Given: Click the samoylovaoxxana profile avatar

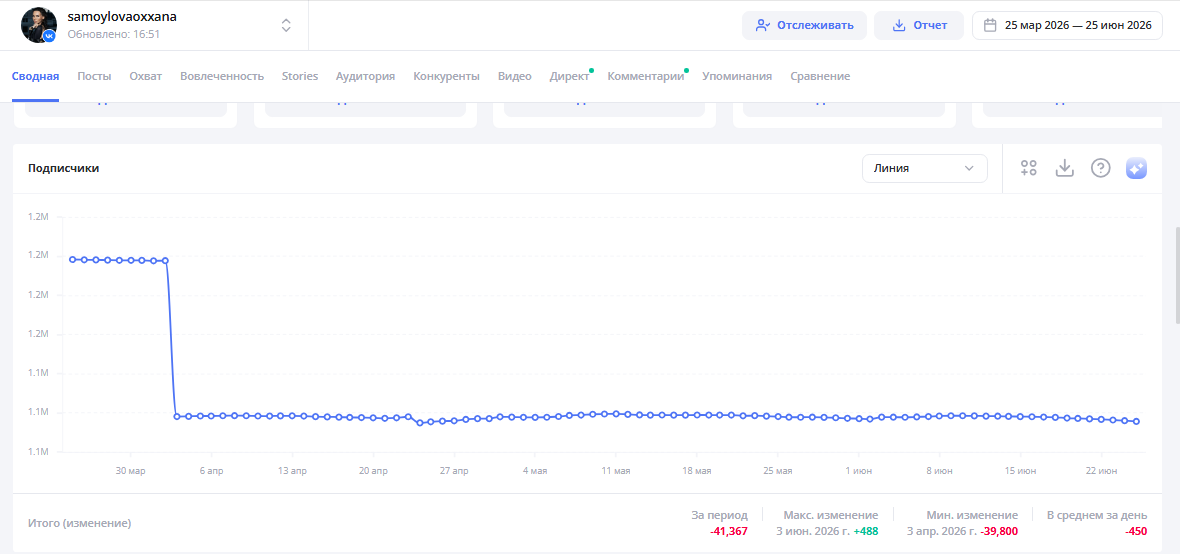Looking at the screenshot, I should tap(38, 25).
